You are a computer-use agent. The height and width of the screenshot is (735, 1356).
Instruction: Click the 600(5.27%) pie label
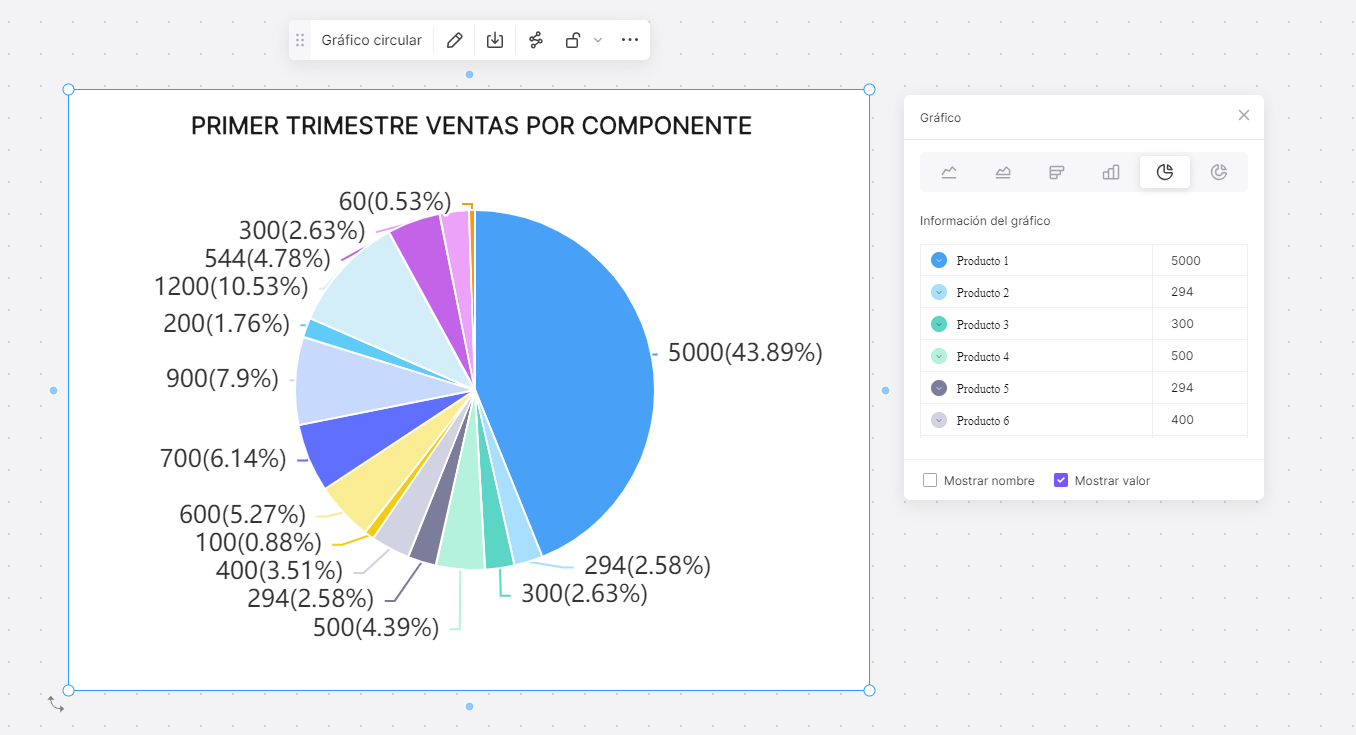pyautogui.click(x=242, y=514)
